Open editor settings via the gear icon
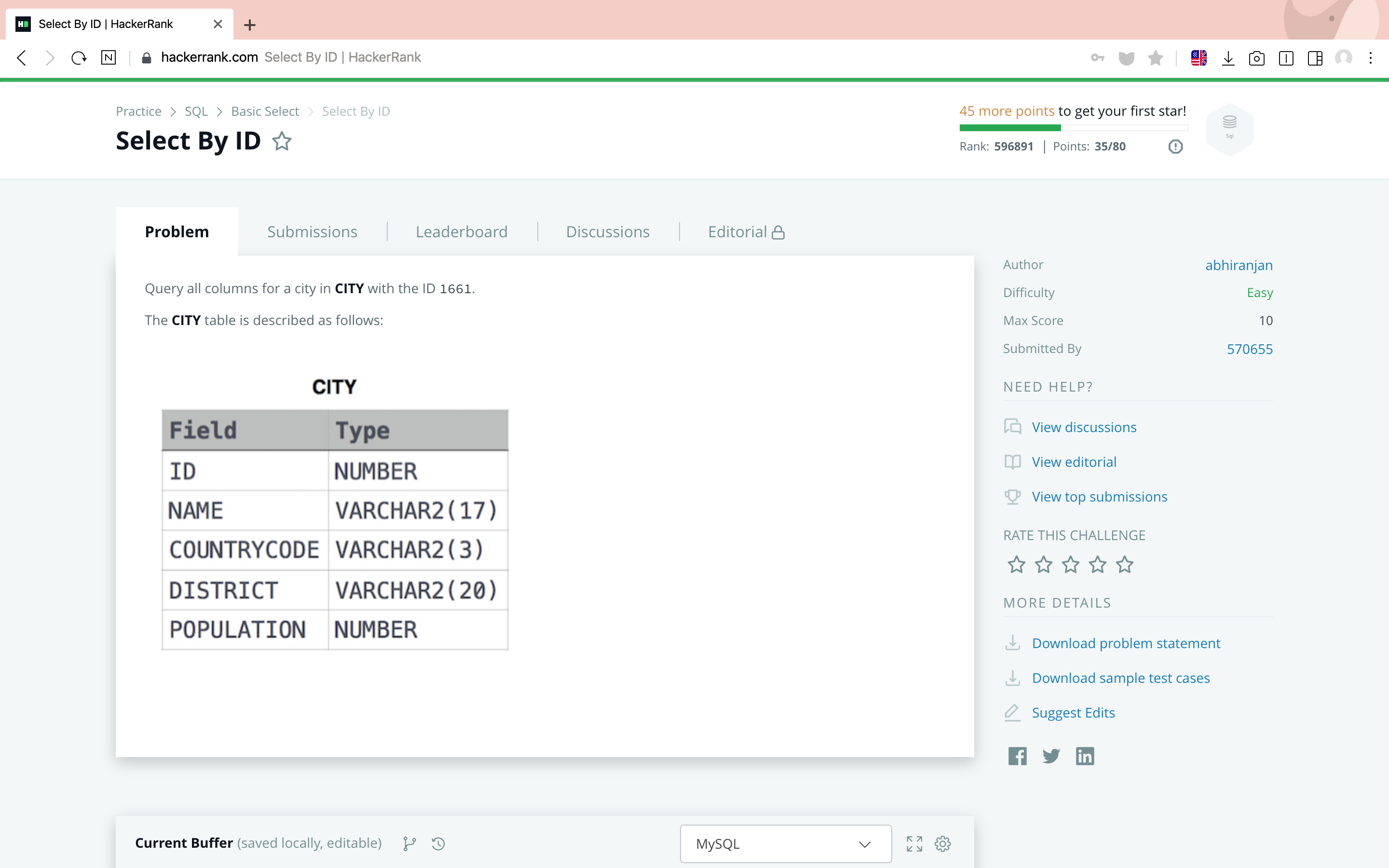The width and height of the screenshot is (1389, 868). click(942, 843)
